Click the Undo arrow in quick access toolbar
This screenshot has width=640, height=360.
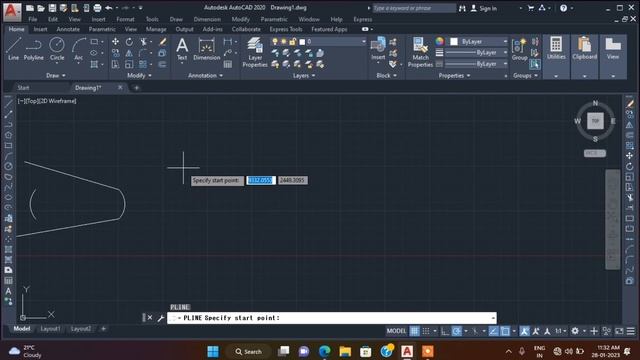[x=109, y=8]
